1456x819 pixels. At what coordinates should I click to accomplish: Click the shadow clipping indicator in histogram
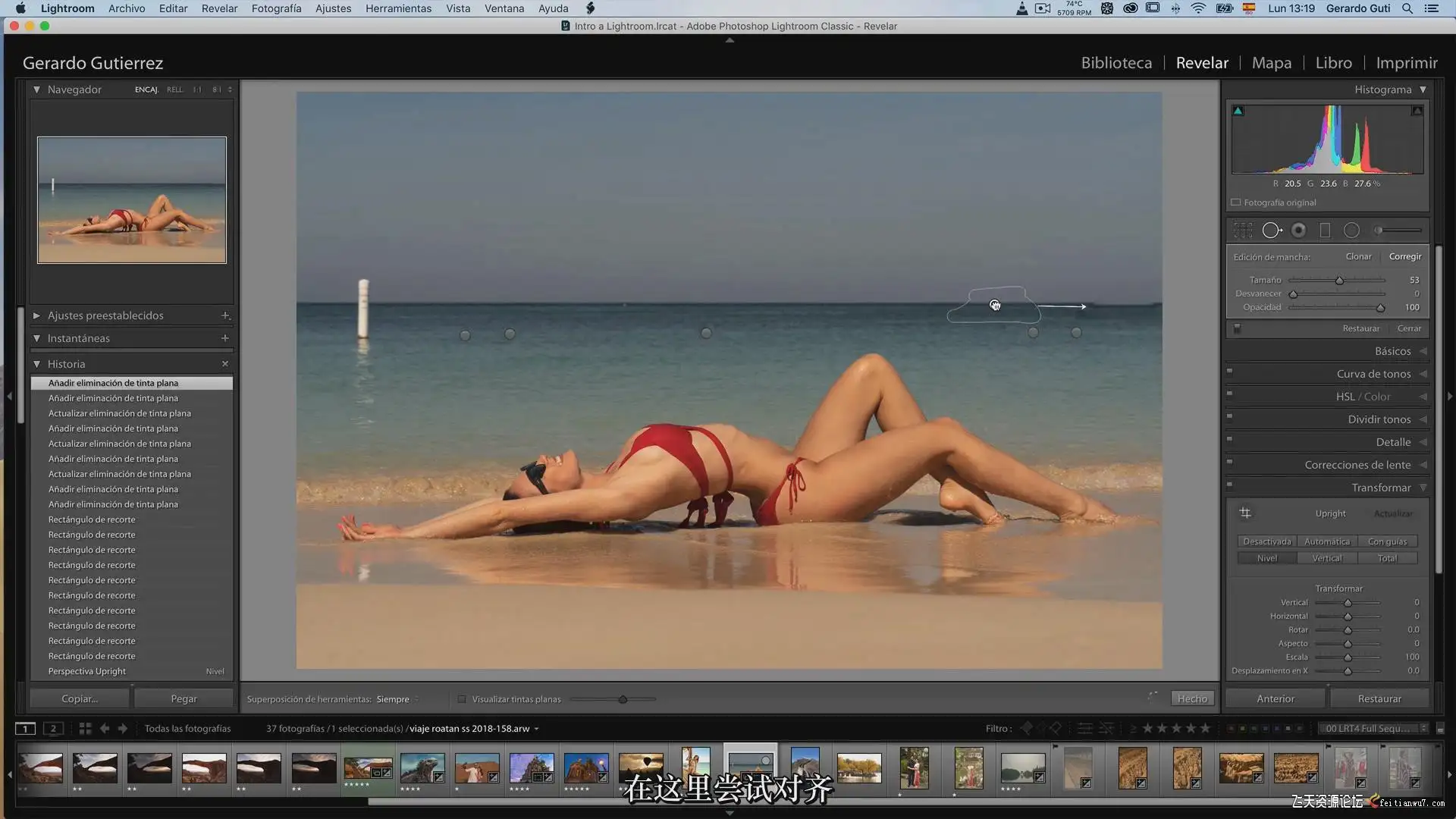click(x=1238, y=111)
